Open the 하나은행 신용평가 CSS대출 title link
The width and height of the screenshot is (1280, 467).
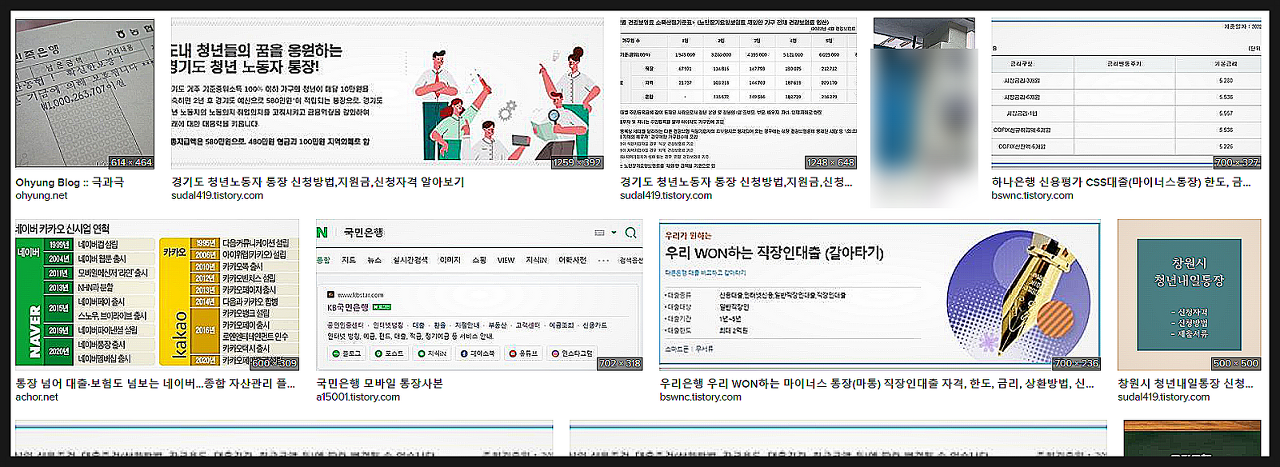coord(1121,183)
